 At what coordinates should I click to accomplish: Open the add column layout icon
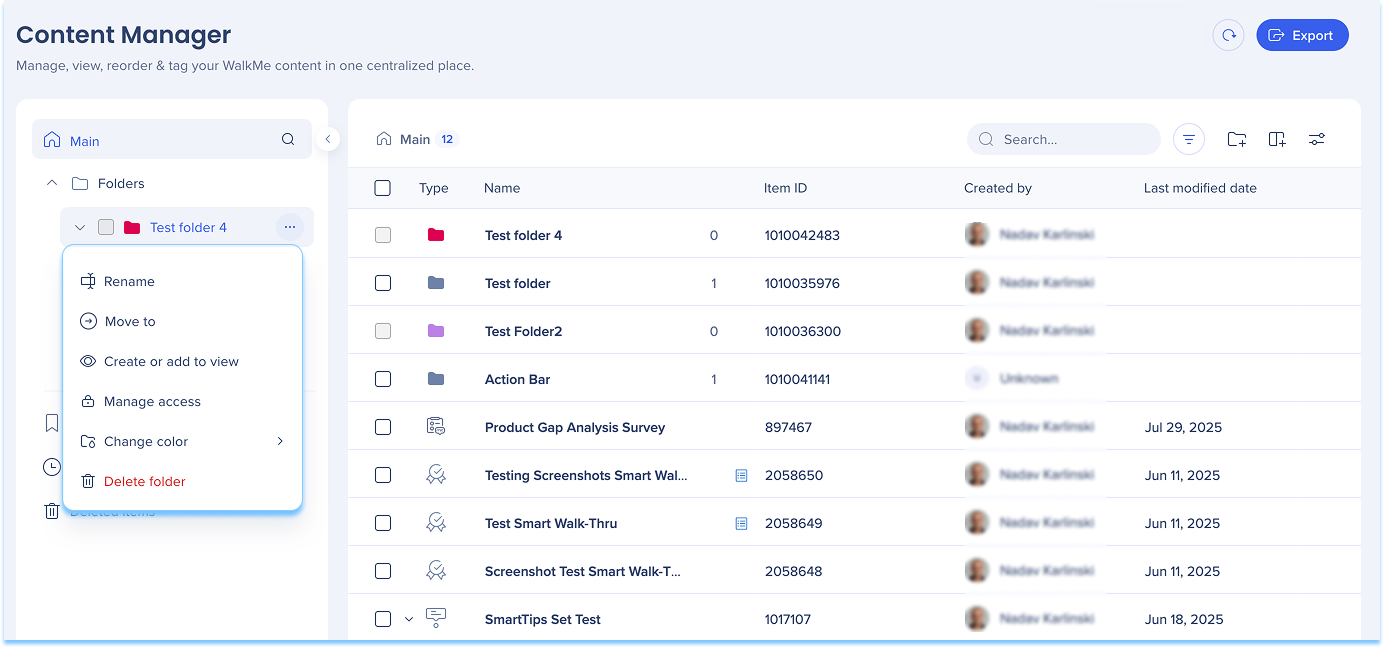[1277, 140]
